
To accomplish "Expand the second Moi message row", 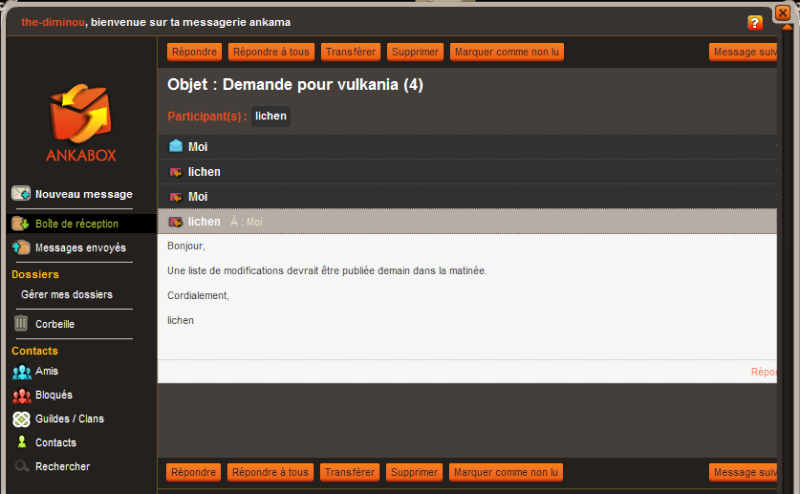I will pos(467,197).
